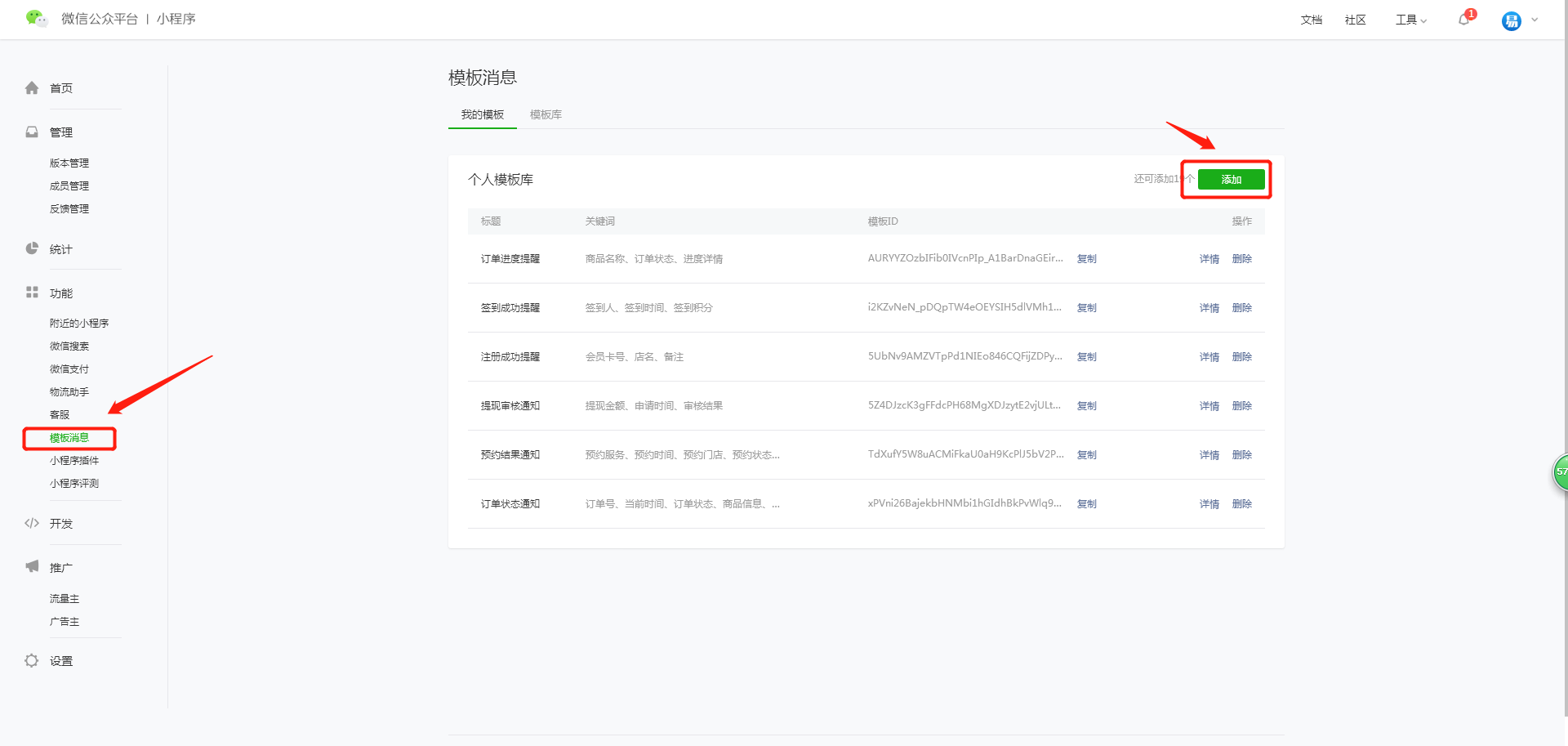Expand the 工具 dropdown menu
This screenshot has width=1568, height=746.
[1410, 20]
